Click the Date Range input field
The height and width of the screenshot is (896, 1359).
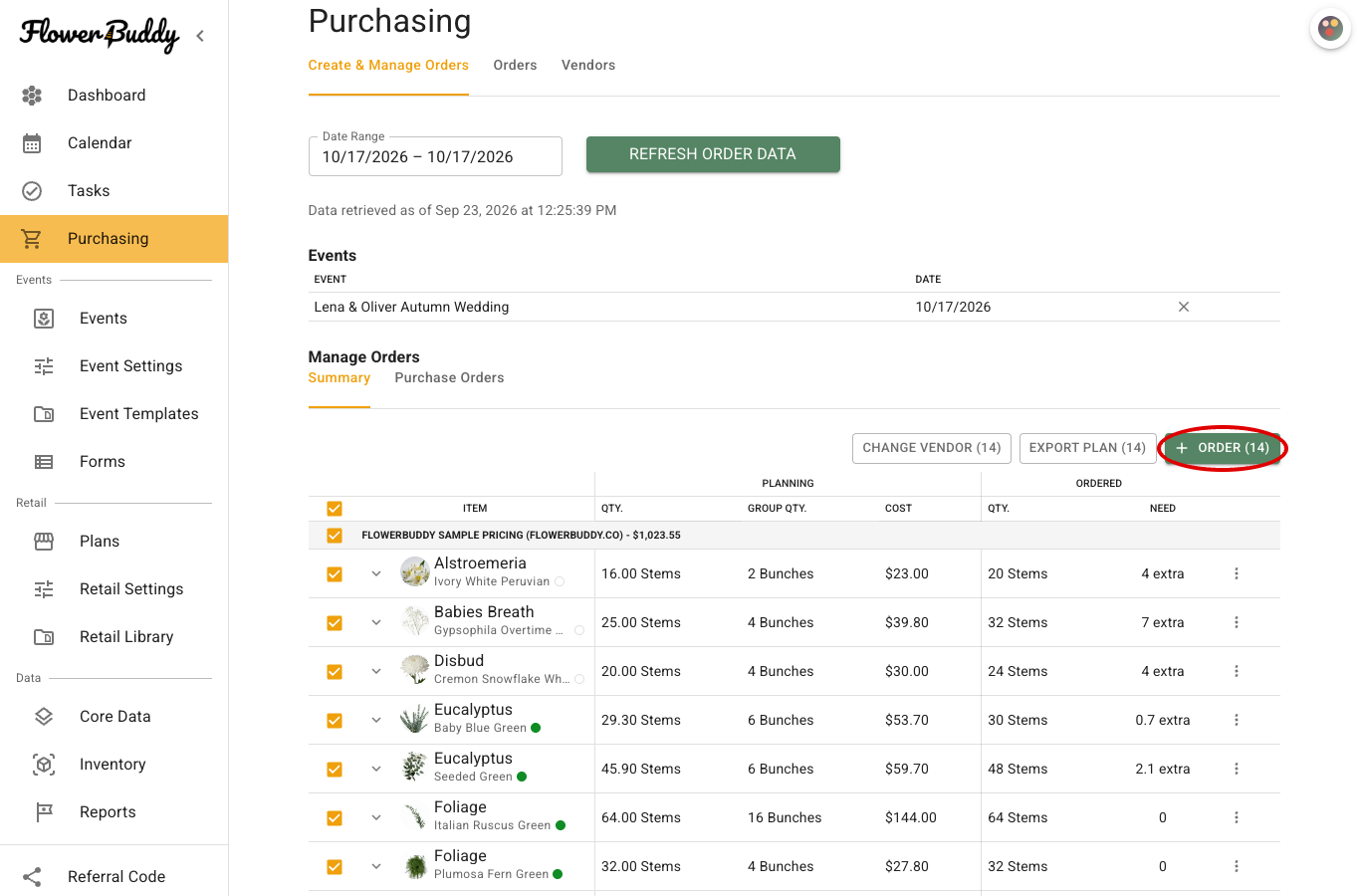coord(435,156)
